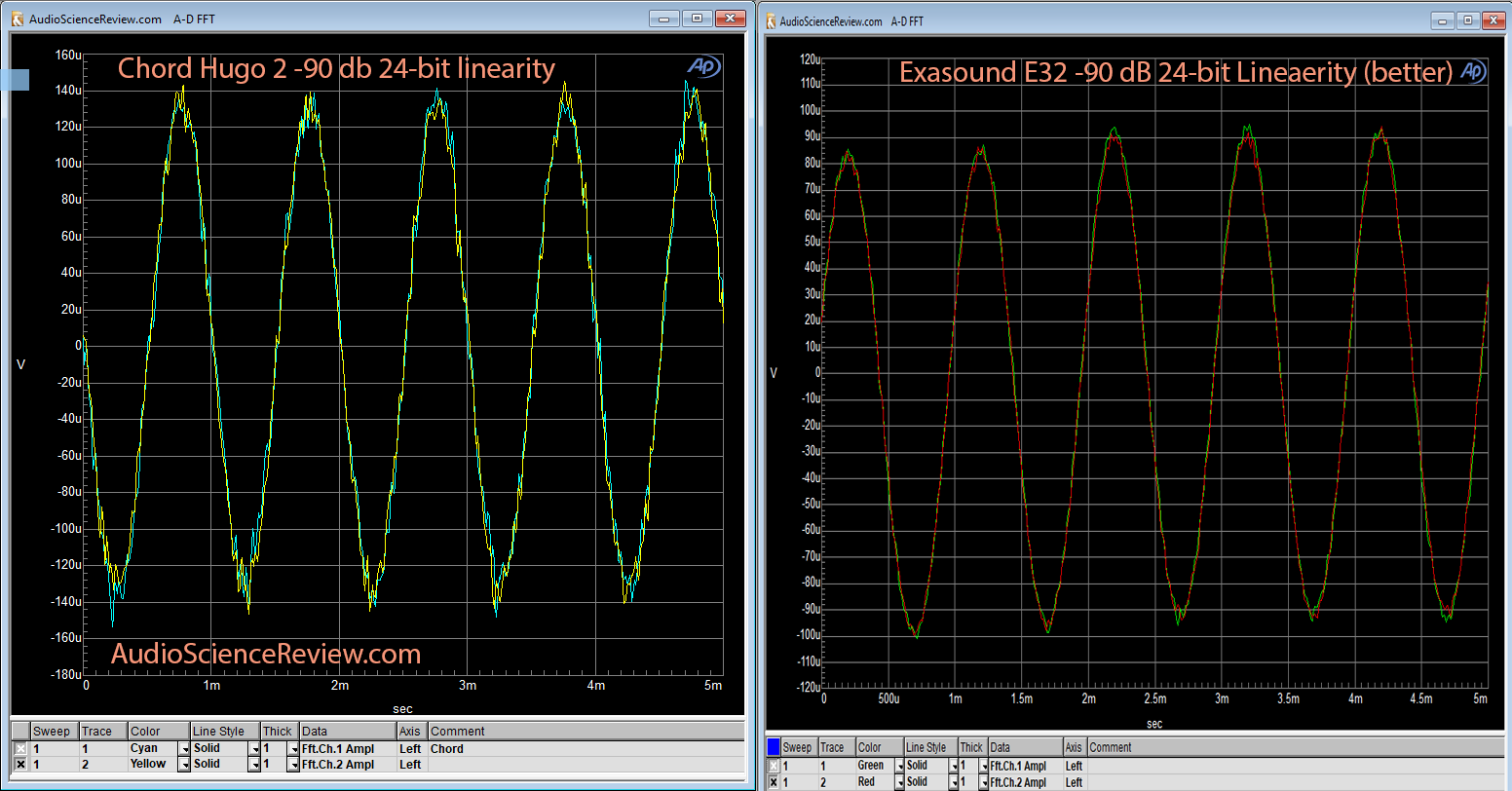Screen dimensions: 1512x791
Task: Click the AP logo in Chord graph
Action: click(703, 66)
